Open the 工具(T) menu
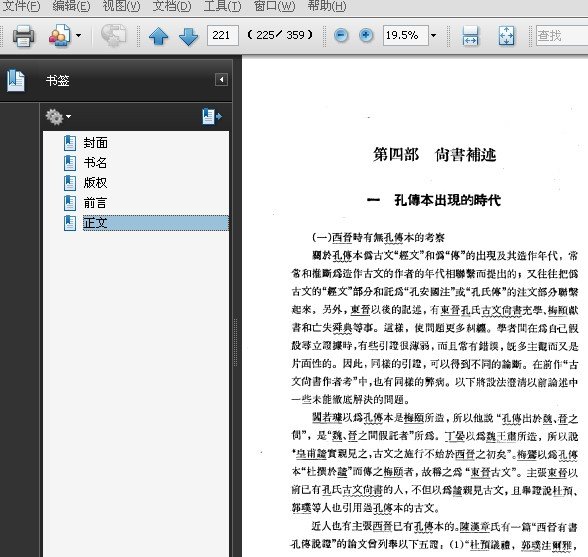Viewport: 588px width, 557px height. point(222,6)
